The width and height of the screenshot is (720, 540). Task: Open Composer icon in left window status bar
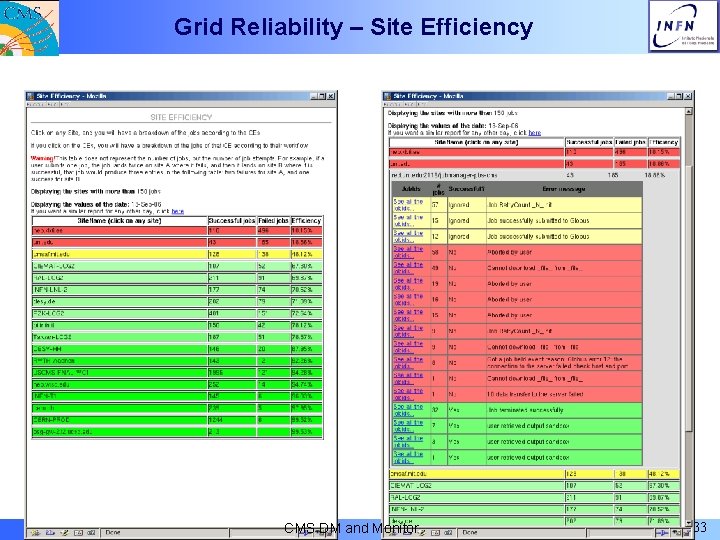click(x=64, y=533)
